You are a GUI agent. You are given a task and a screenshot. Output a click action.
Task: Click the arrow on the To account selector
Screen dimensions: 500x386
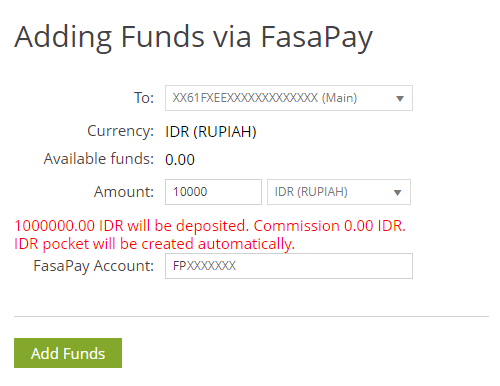400,98
